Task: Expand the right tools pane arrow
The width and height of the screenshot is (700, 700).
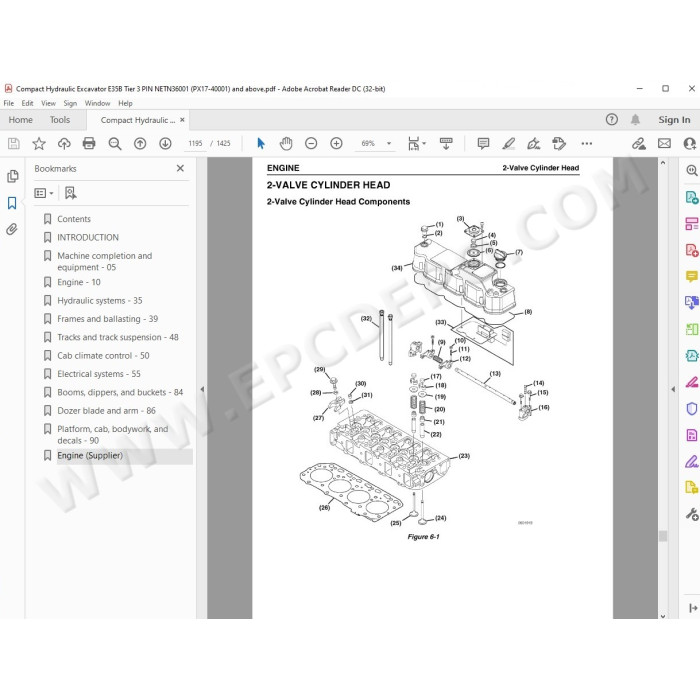Action: [x=673, y=389]
